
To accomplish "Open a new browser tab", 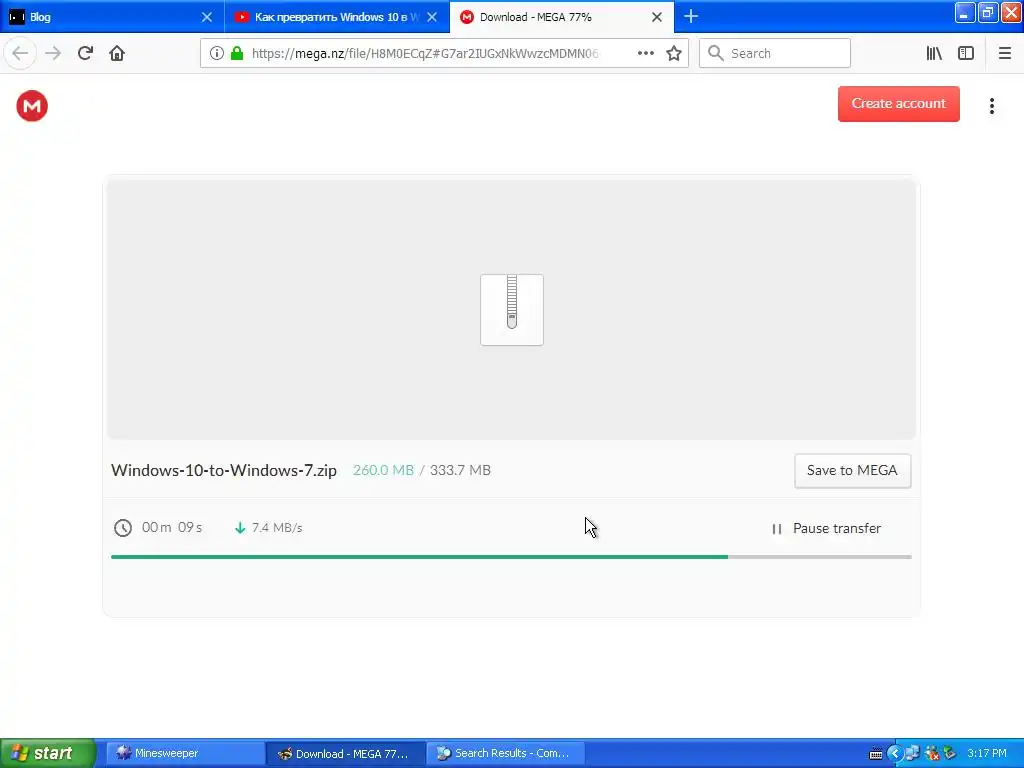I will [691, 17].
